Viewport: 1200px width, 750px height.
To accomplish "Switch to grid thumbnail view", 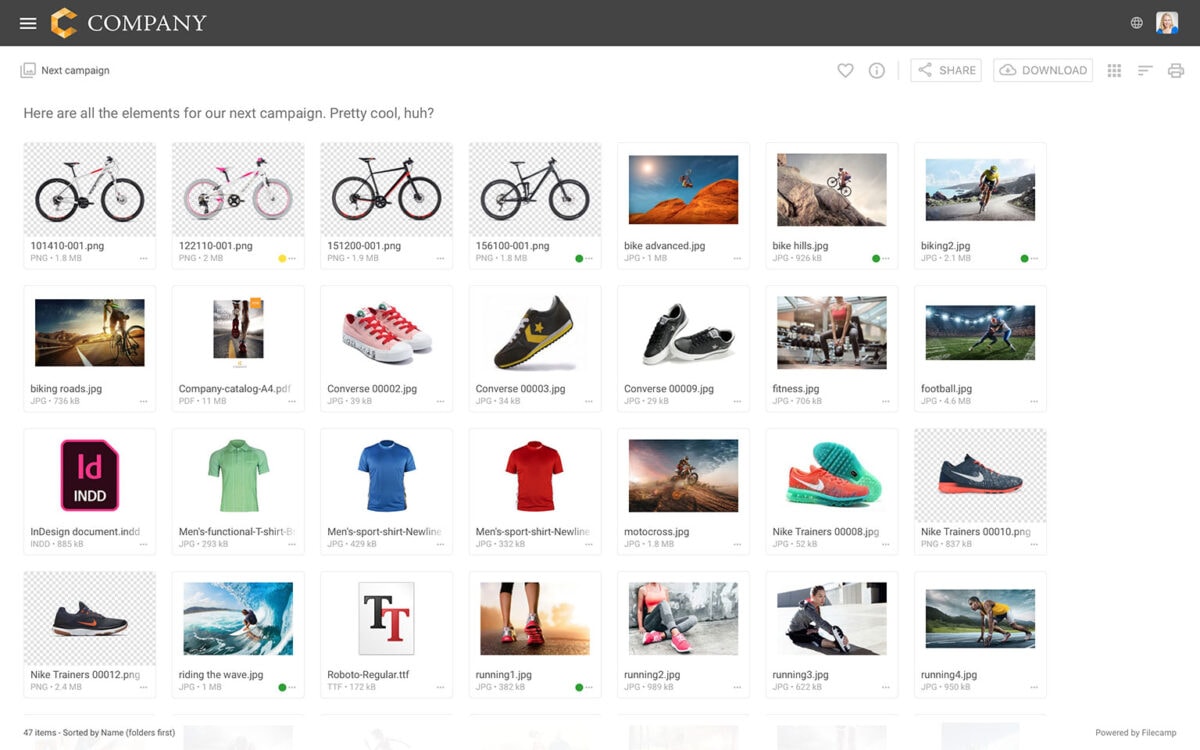I will [x=1113, y=70].
